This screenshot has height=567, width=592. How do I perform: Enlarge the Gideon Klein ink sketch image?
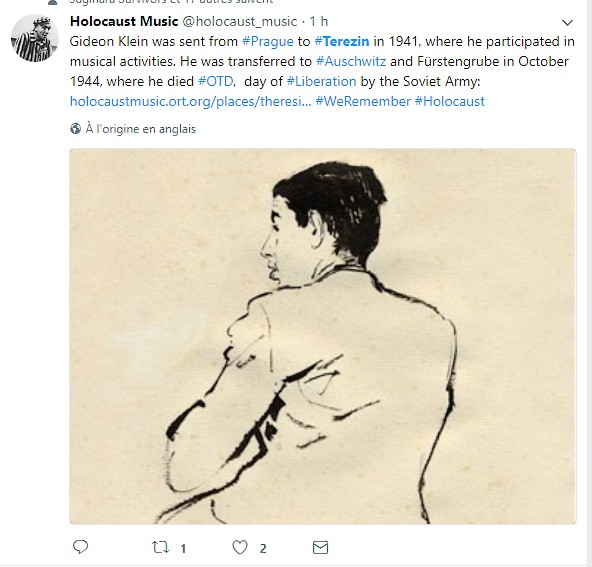tap(323, 336)
